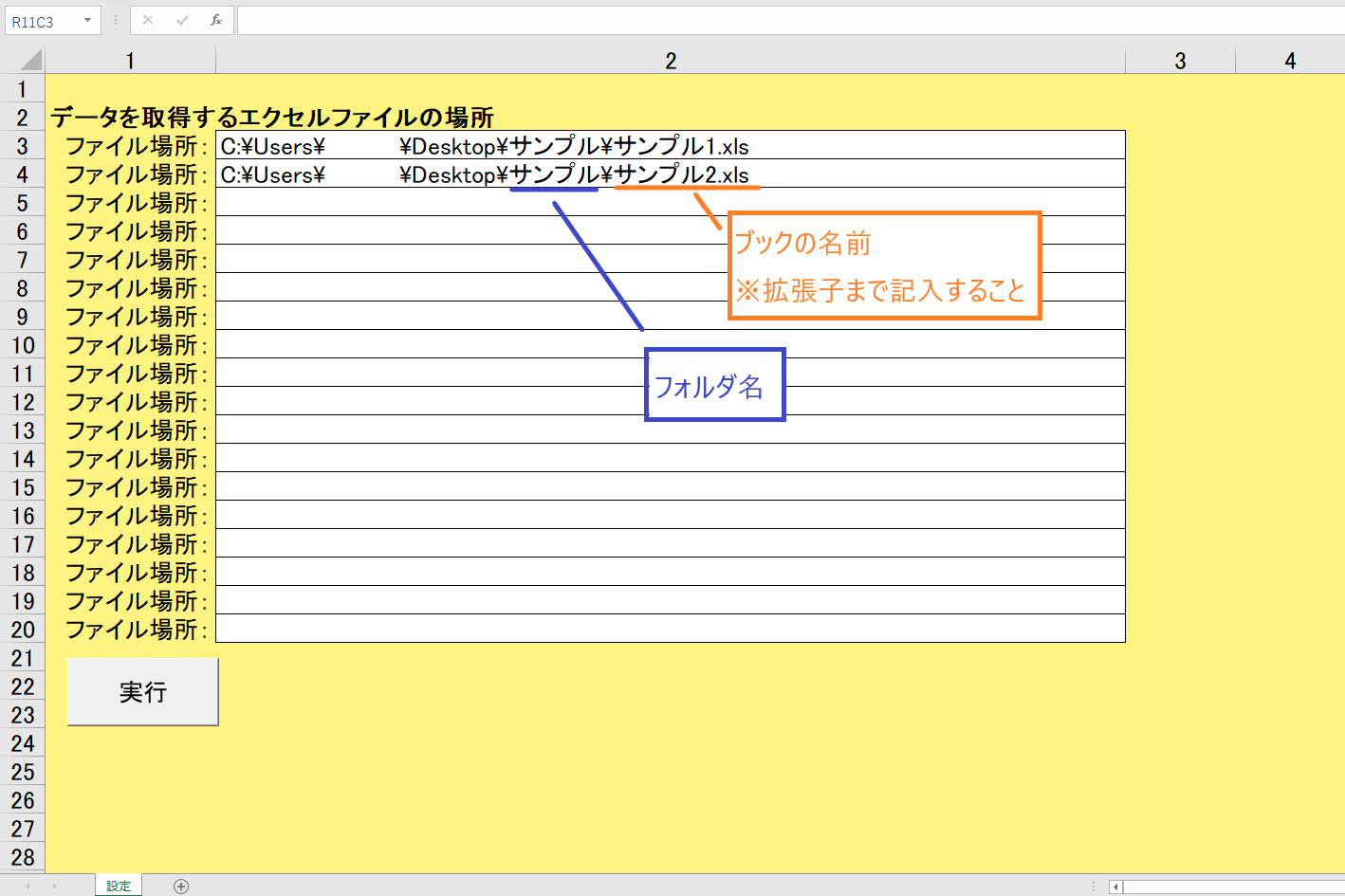This screenshot has height=896, width=1345.
Task: Click the next sheet navigation arrow
Action: pyautogui.click(x=55, y=886)
